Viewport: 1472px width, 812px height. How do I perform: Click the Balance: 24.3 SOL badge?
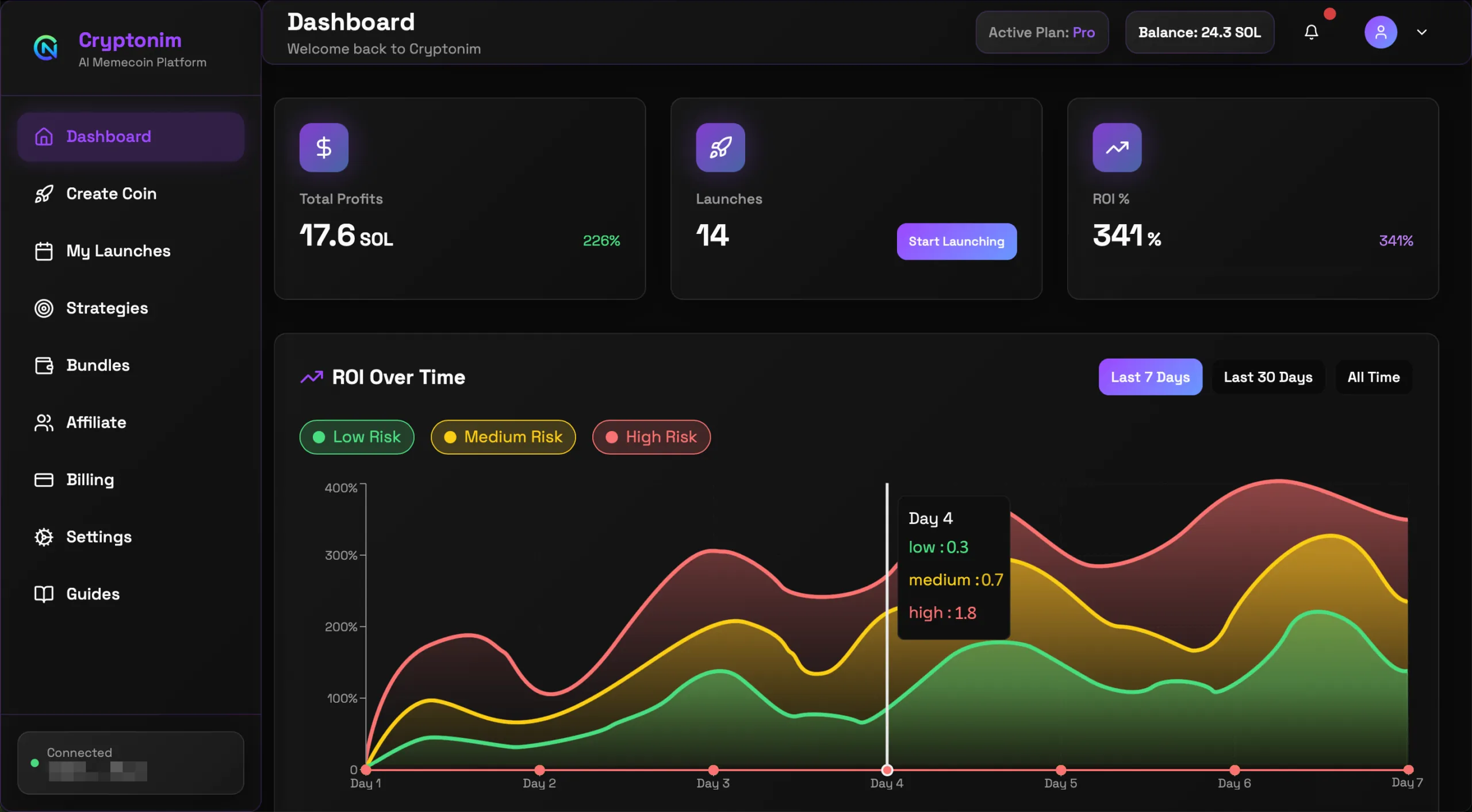pos(1199,32)
